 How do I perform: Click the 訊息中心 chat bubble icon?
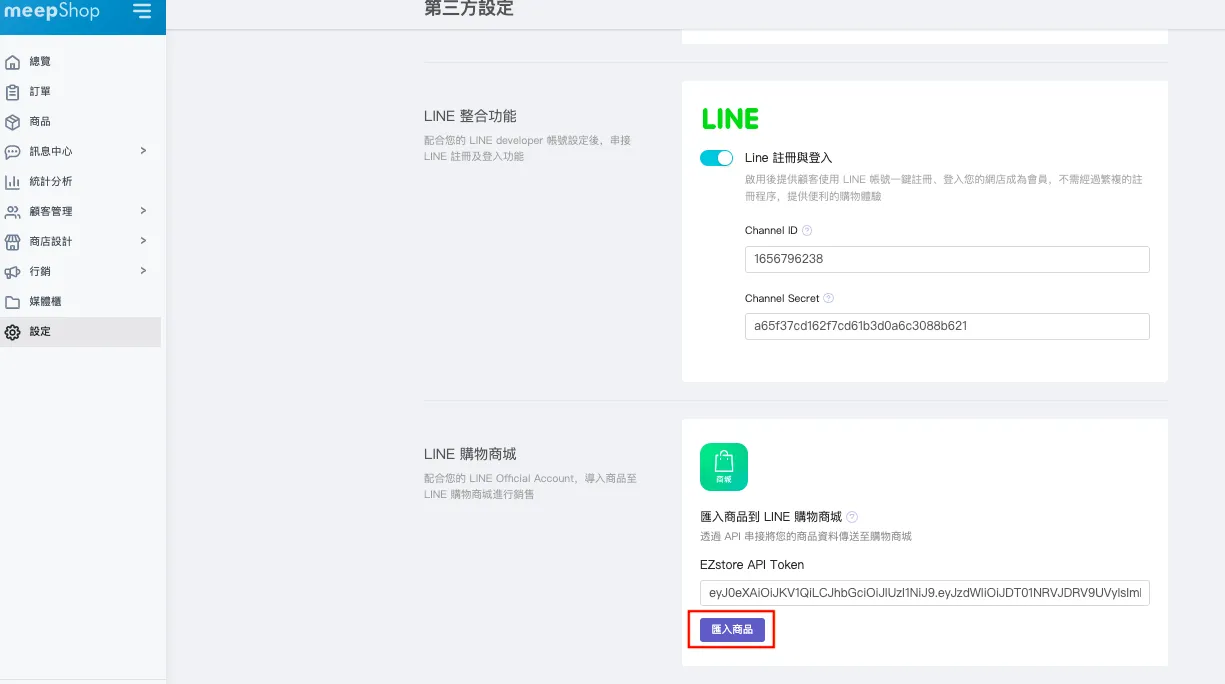[13, 152]
